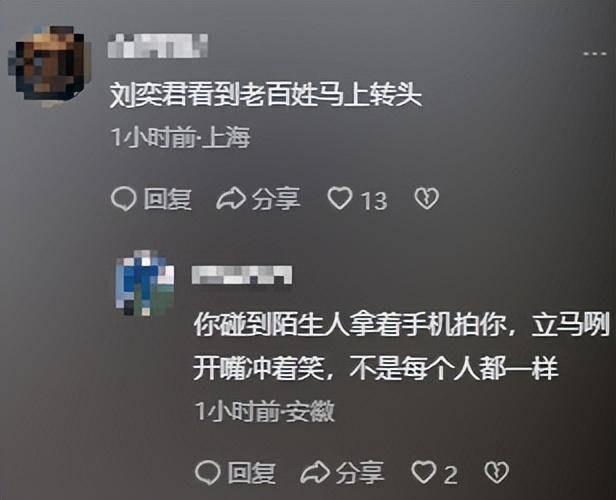This screenshot has height=500, width=616.
Task: Tap 回复 text under the nested reply
Action: (x=251, y=472)
